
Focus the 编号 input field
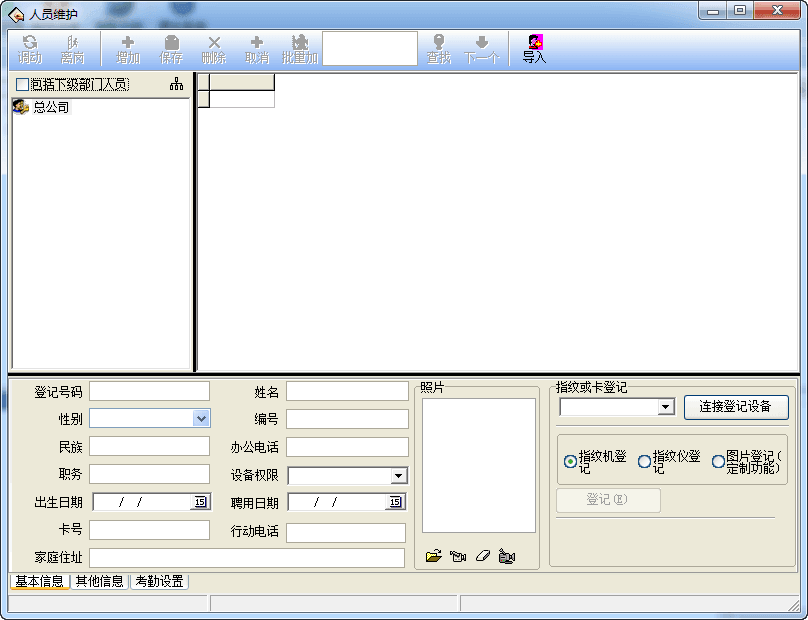pos(347,419)
